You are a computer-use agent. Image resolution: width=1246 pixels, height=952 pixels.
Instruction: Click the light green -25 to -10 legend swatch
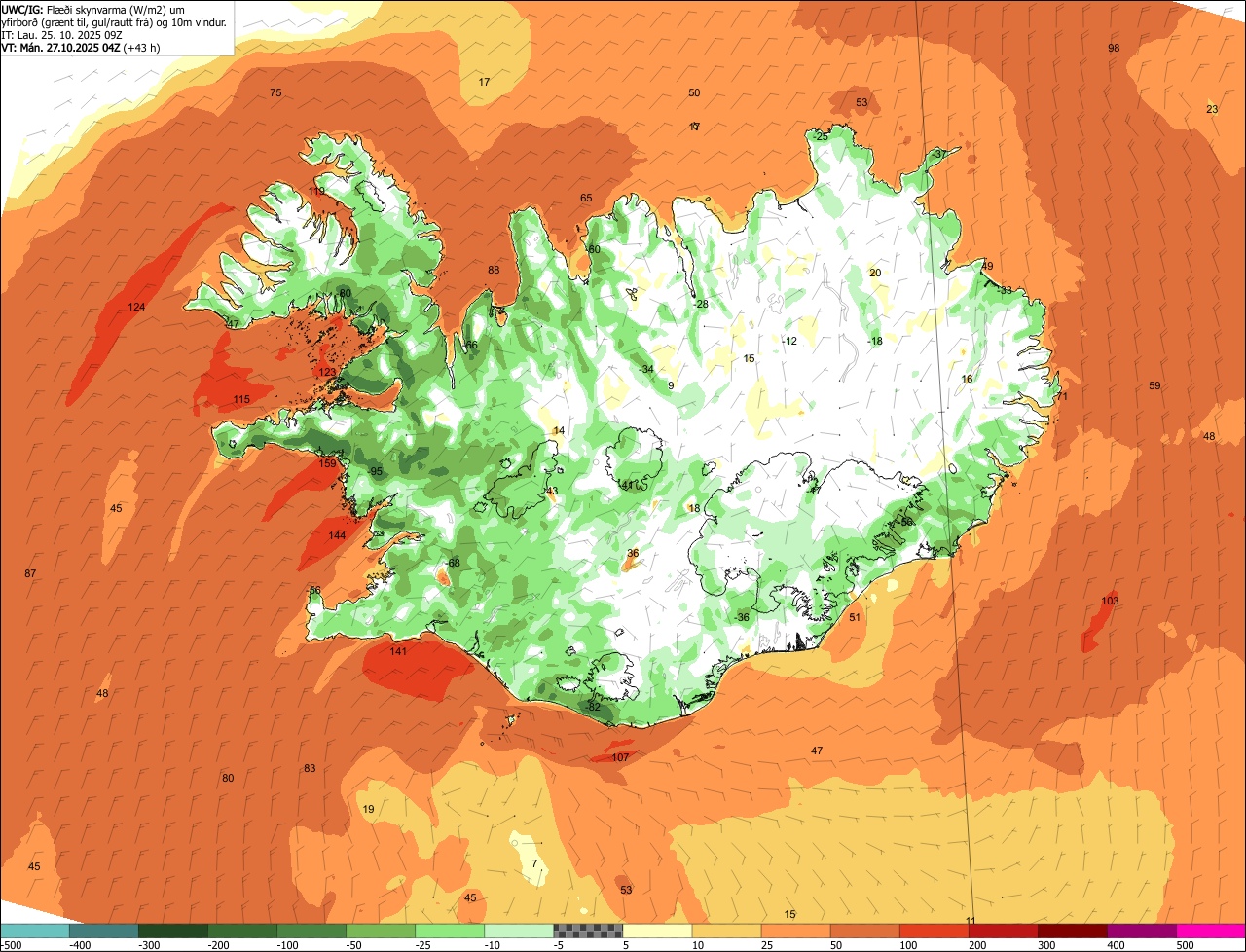(450, 931)
